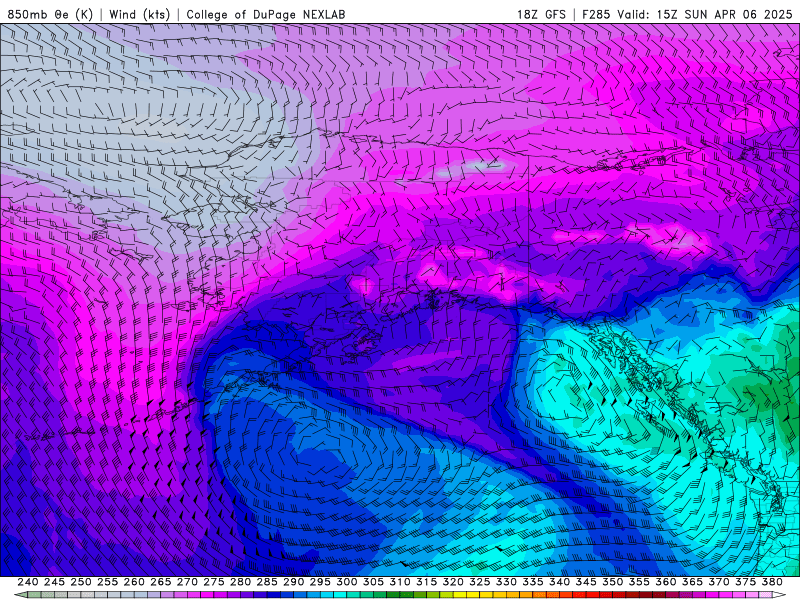Click the "850mb θe (K)" title text
The image size is (800, 600).
50,14
